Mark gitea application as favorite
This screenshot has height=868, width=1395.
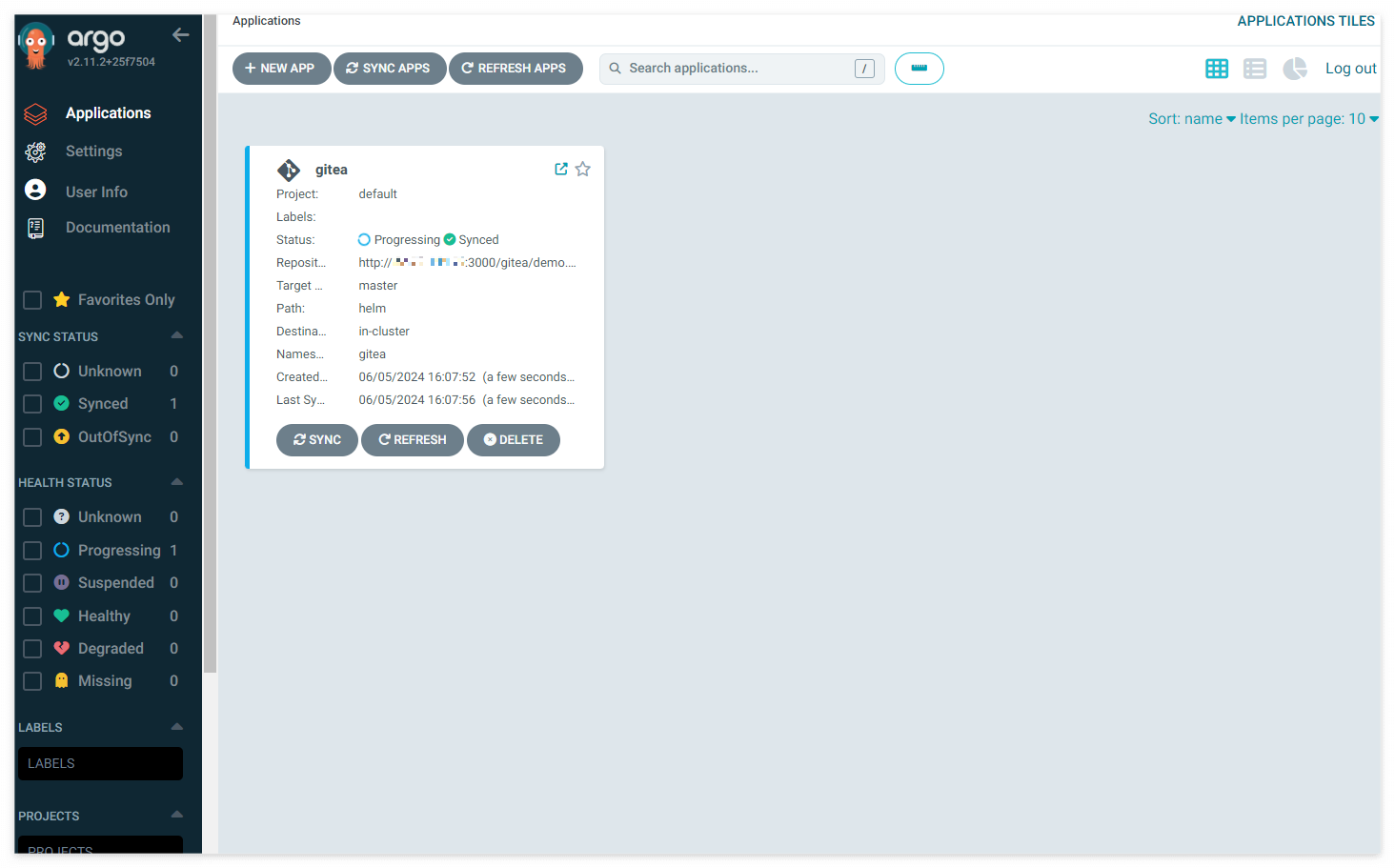pyautogui.click(x=583, y=169)
